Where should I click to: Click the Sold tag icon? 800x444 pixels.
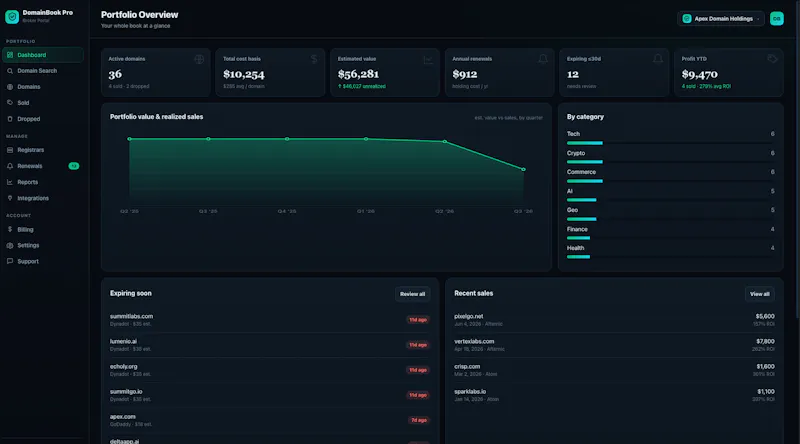click(x=10, y=103)
